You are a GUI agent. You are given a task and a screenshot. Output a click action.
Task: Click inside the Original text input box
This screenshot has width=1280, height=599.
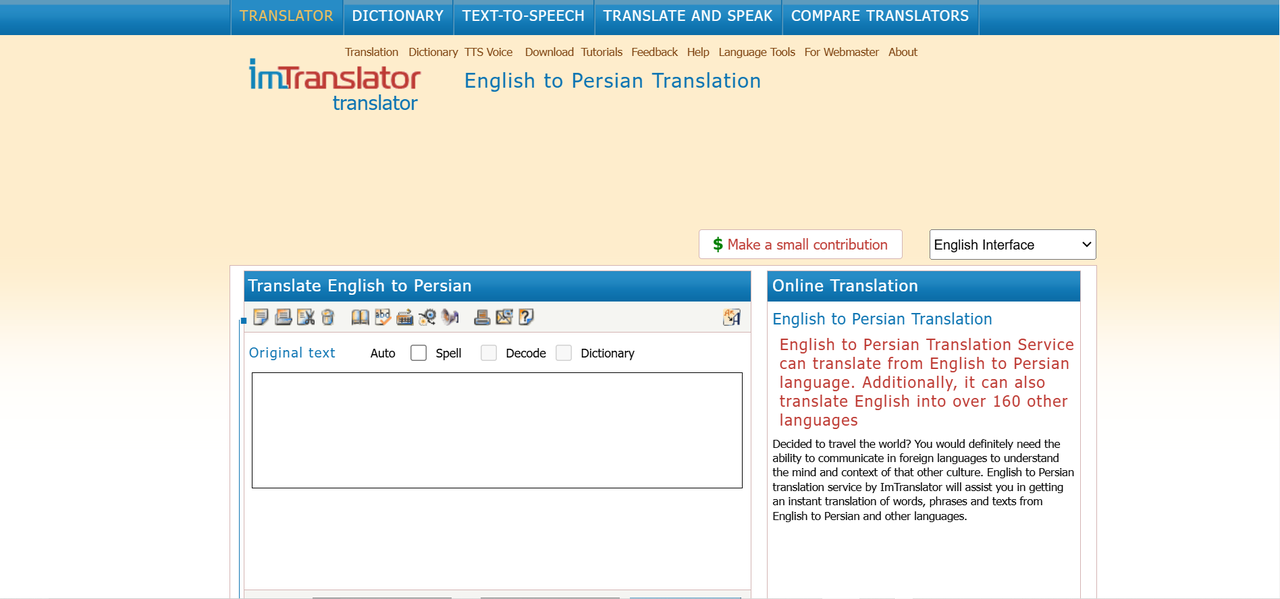pos(497,430)
